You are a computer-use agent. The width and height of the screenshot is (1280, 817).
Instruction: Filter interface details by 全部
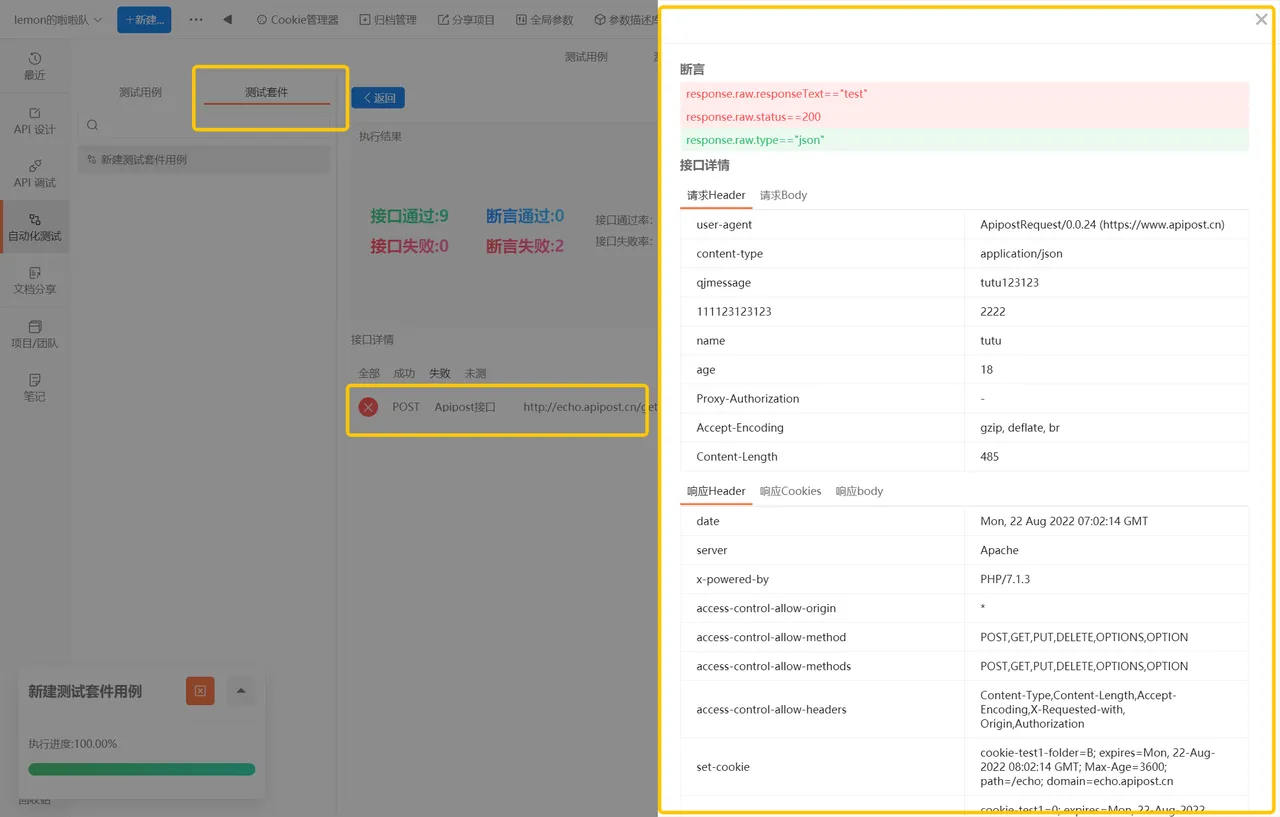(x=369, y=373)
